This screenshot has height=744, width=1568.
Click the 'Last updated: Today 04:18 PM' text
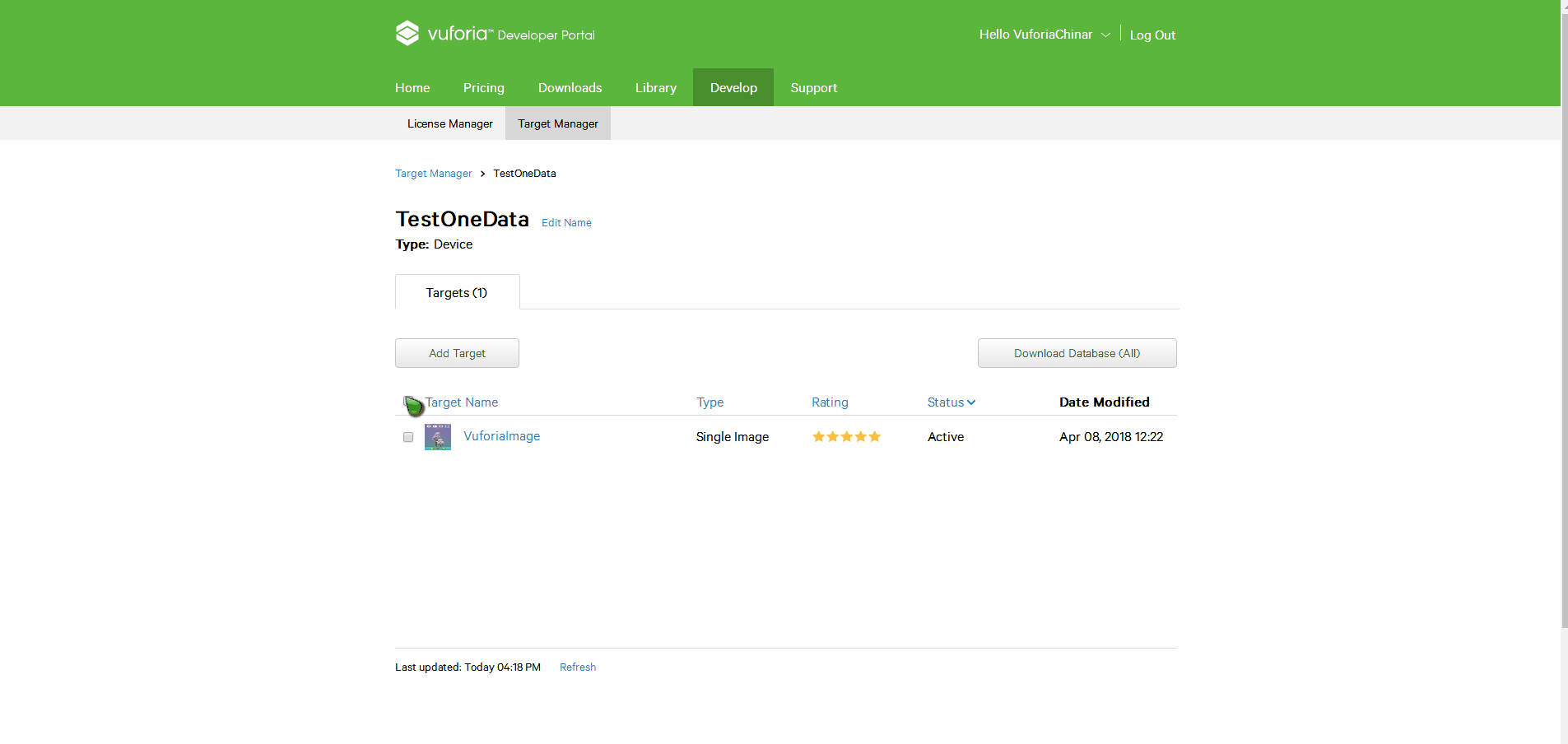click(x=468, y=667)
